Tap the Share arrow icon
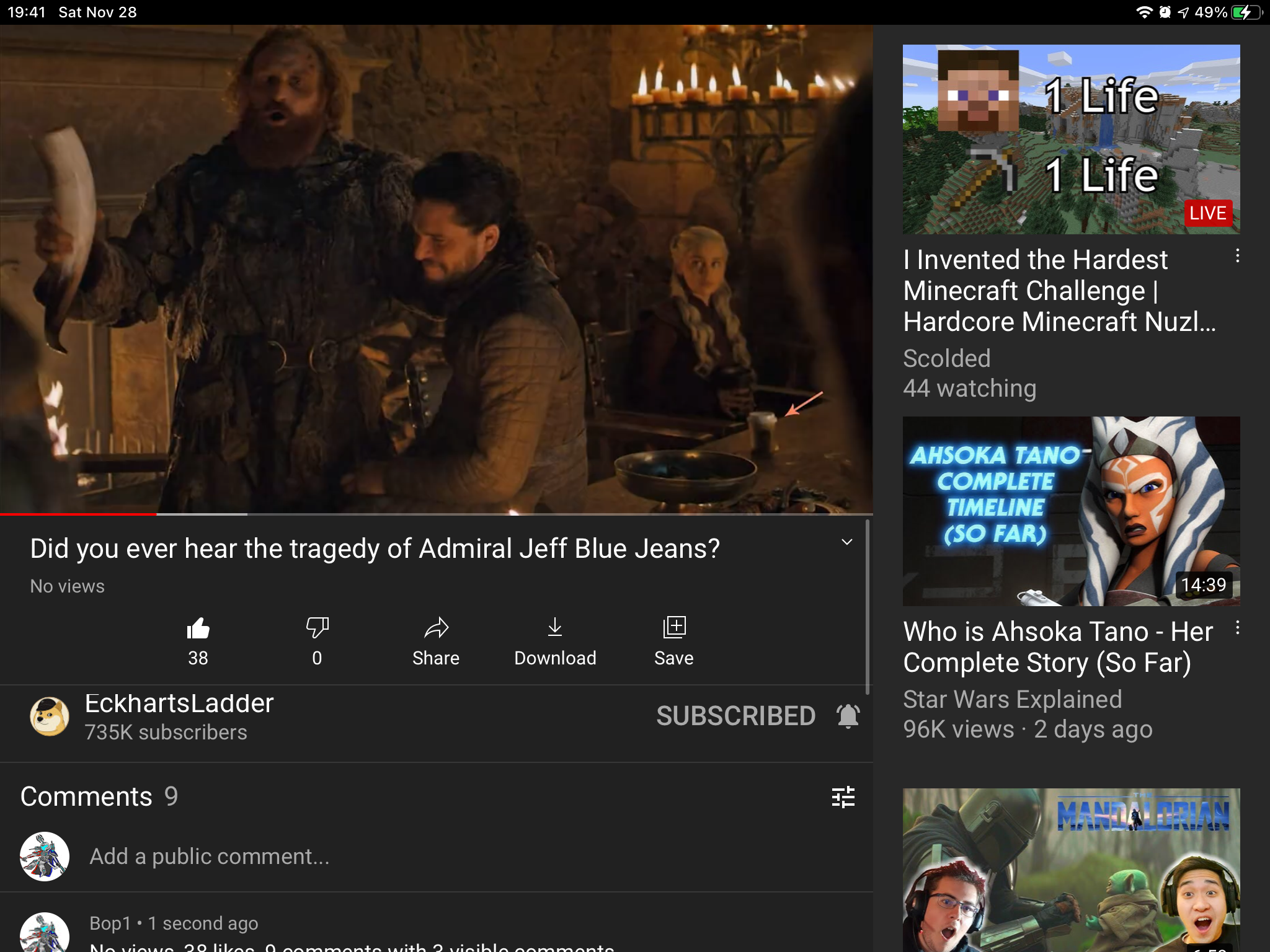The height and width of the screenshot is (952, 1270). [x=436, y=628]
